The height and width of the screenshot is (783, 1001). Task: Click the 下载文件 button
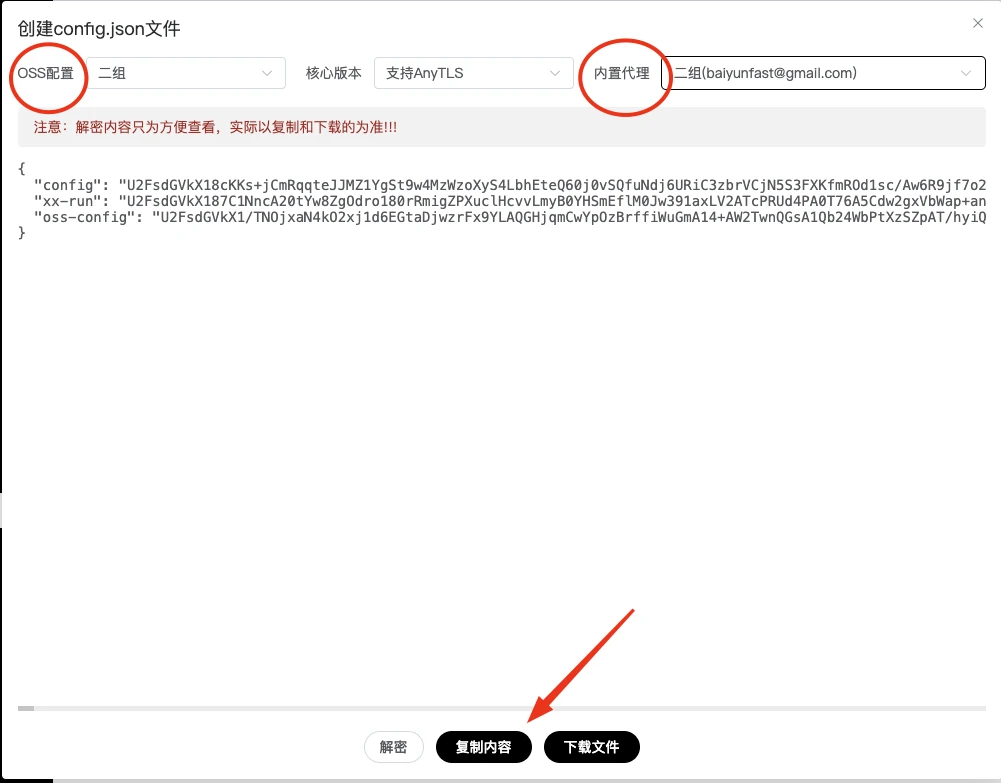tap(592, 747)
